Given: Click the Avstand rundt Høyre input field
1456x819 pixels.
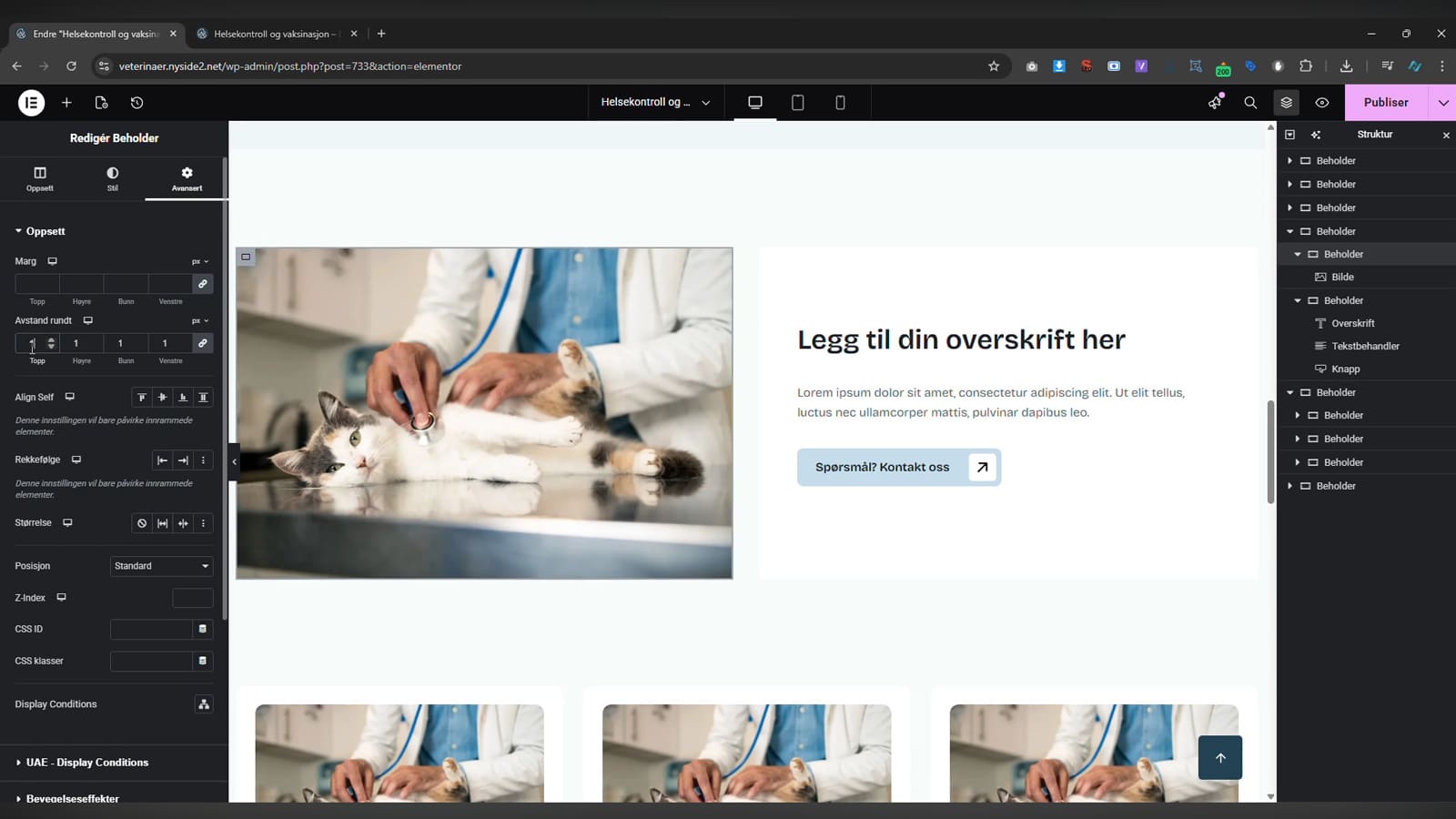Looking at the screenshot, I should pyautogui.click(x=81, y=343).
